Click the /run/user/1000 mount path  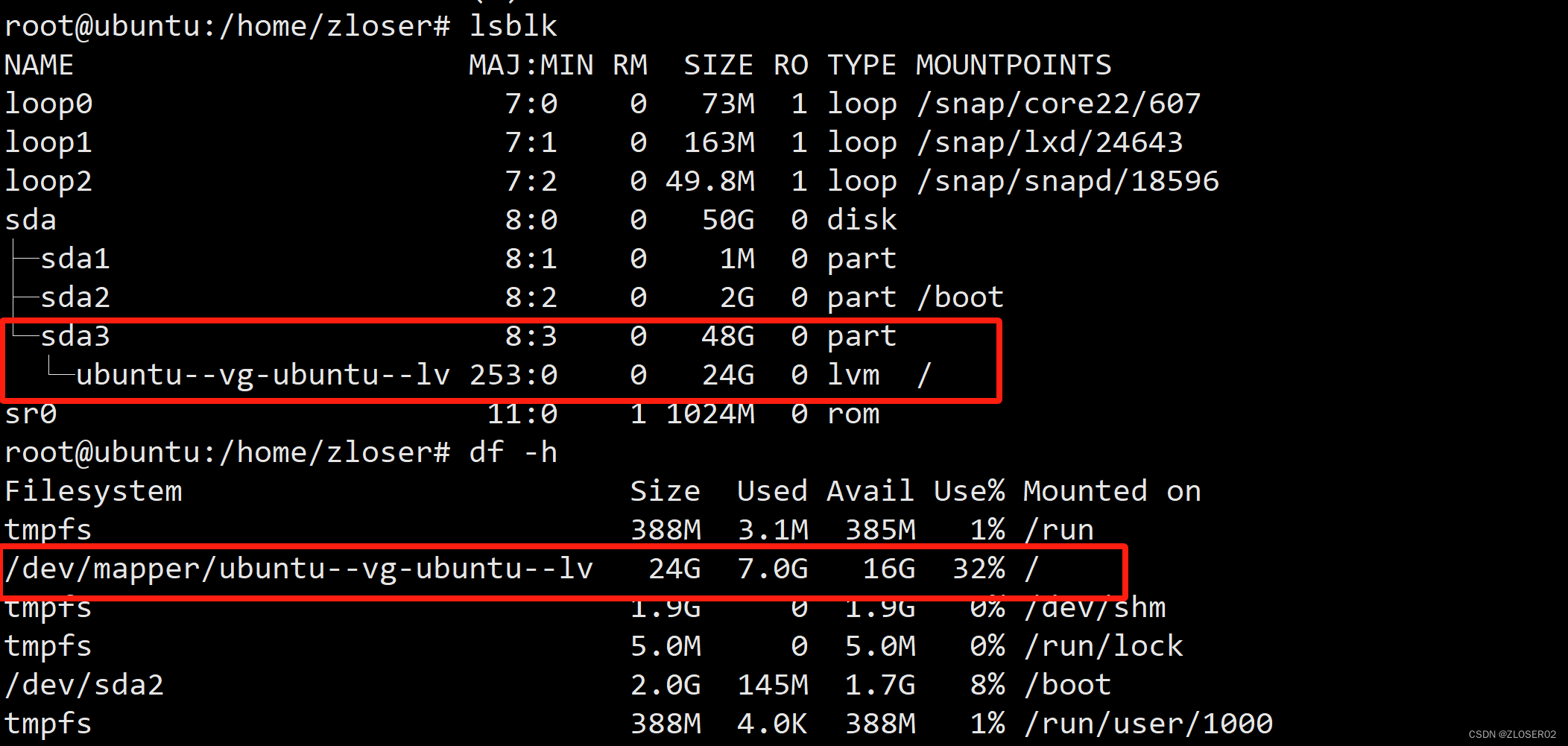click(x=1148, y=724)
